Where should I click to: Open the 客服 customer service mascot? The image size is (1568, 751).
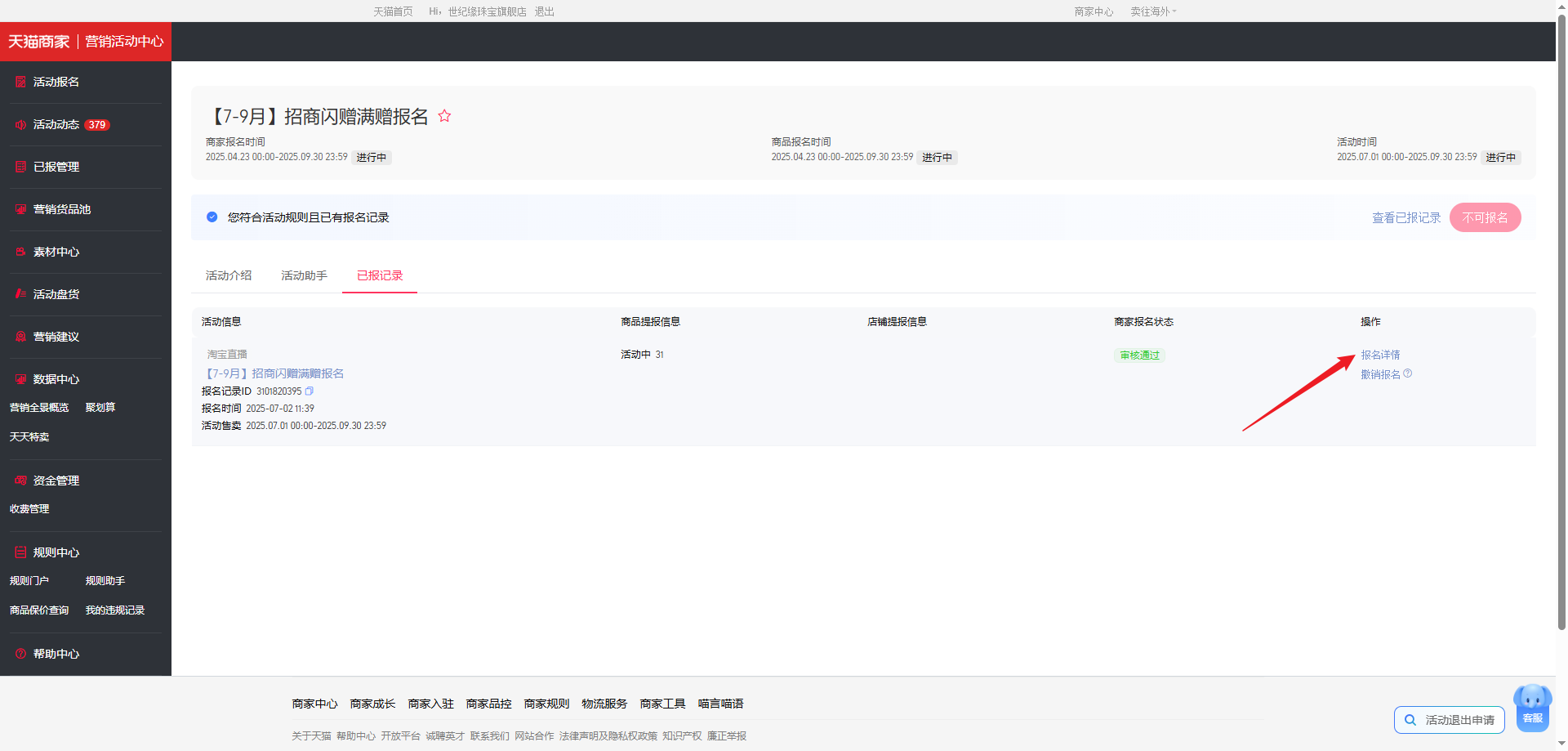coord(1533,707)
